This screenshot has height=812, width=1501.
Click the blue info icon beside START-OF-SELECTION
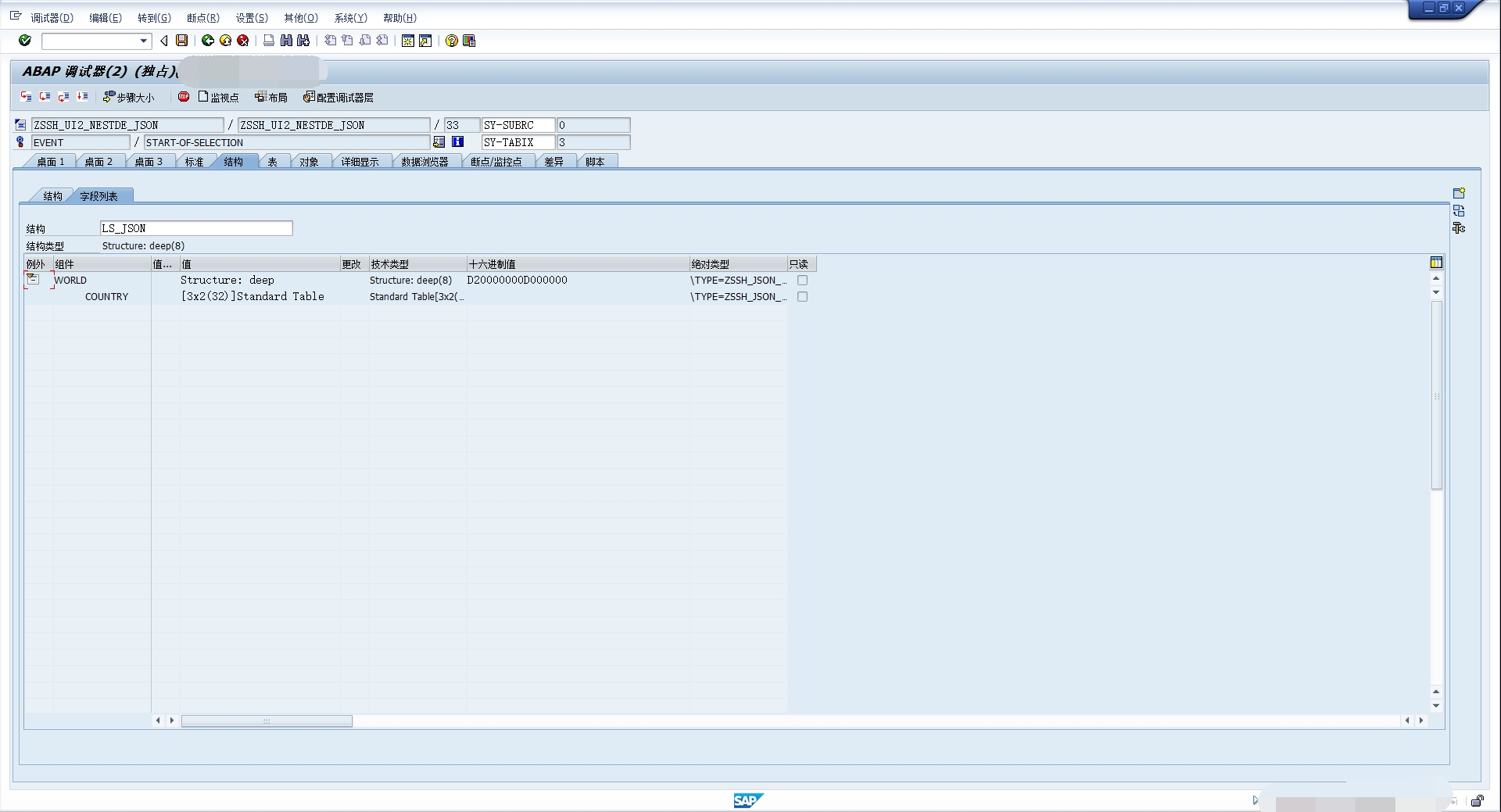pyautogui.click(x=458, y=142)
